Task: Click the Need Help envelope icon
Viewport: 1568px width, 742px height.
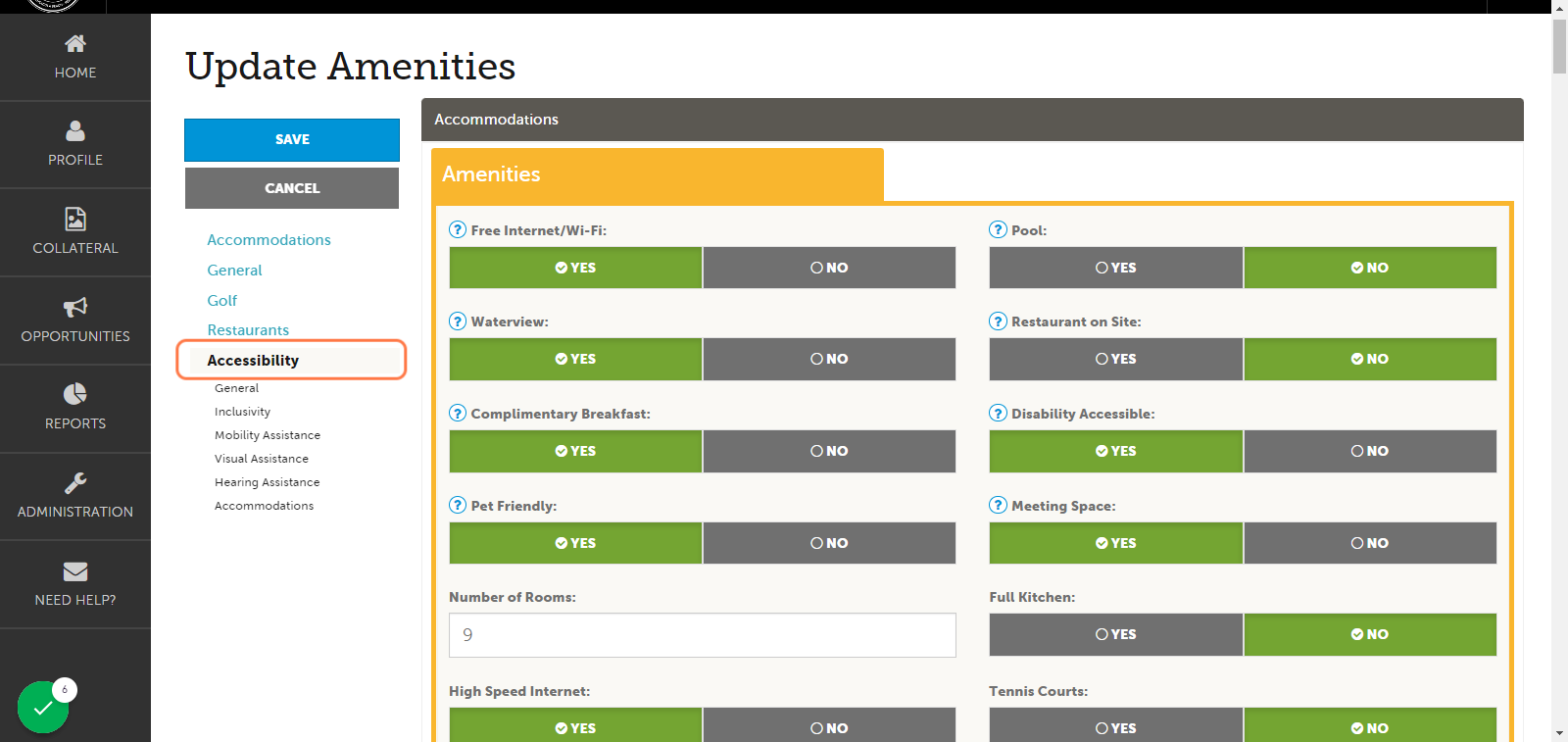Action: [75, 570]
